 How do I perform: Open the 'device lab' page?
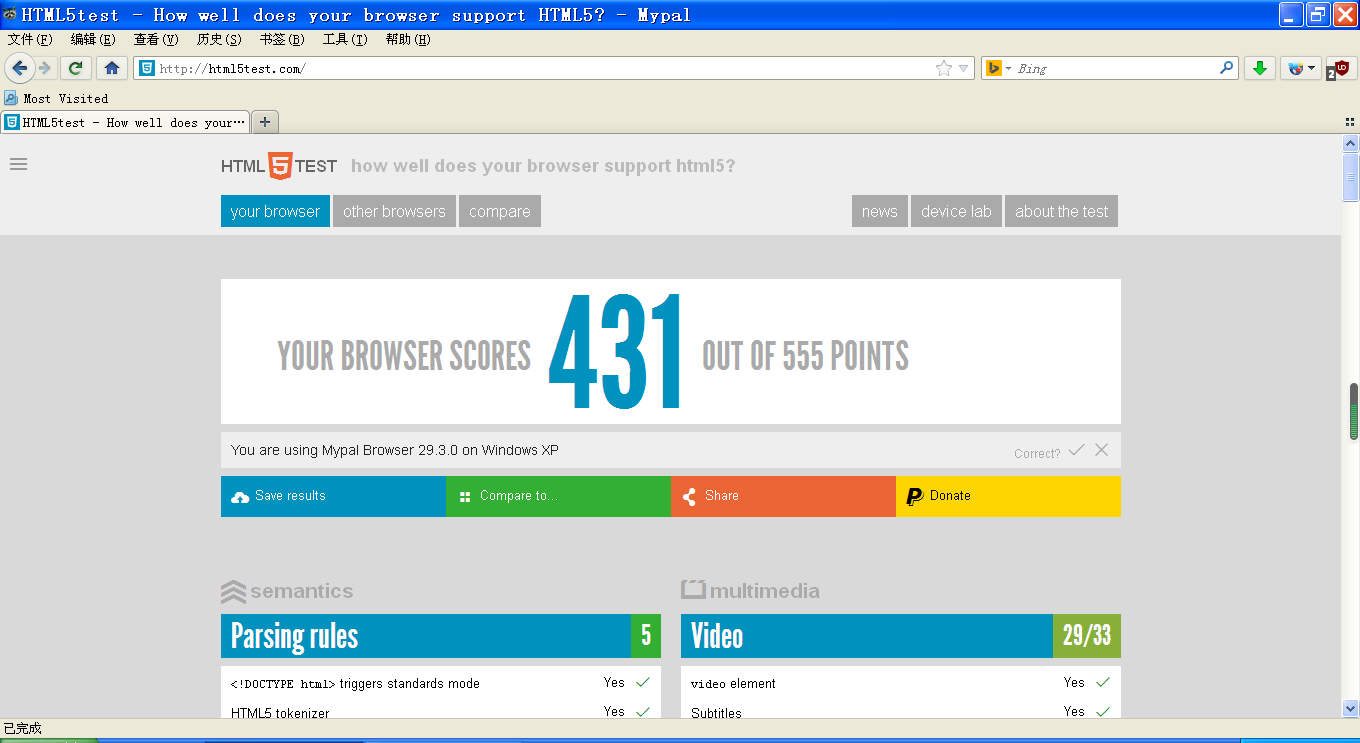[956, 211]
